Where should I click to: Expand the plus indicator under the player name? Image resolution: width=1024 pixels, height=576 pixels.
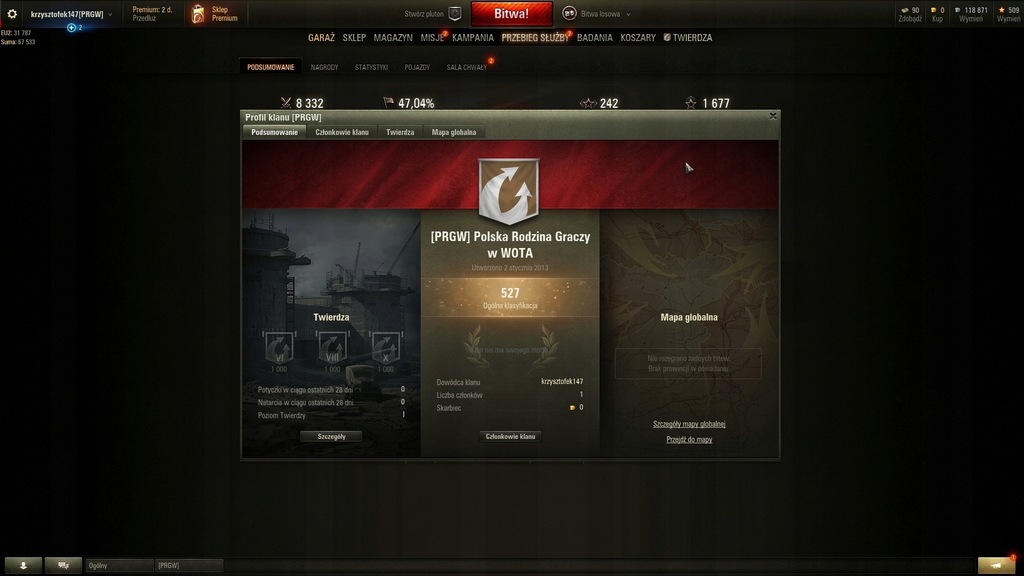[72, 28]
